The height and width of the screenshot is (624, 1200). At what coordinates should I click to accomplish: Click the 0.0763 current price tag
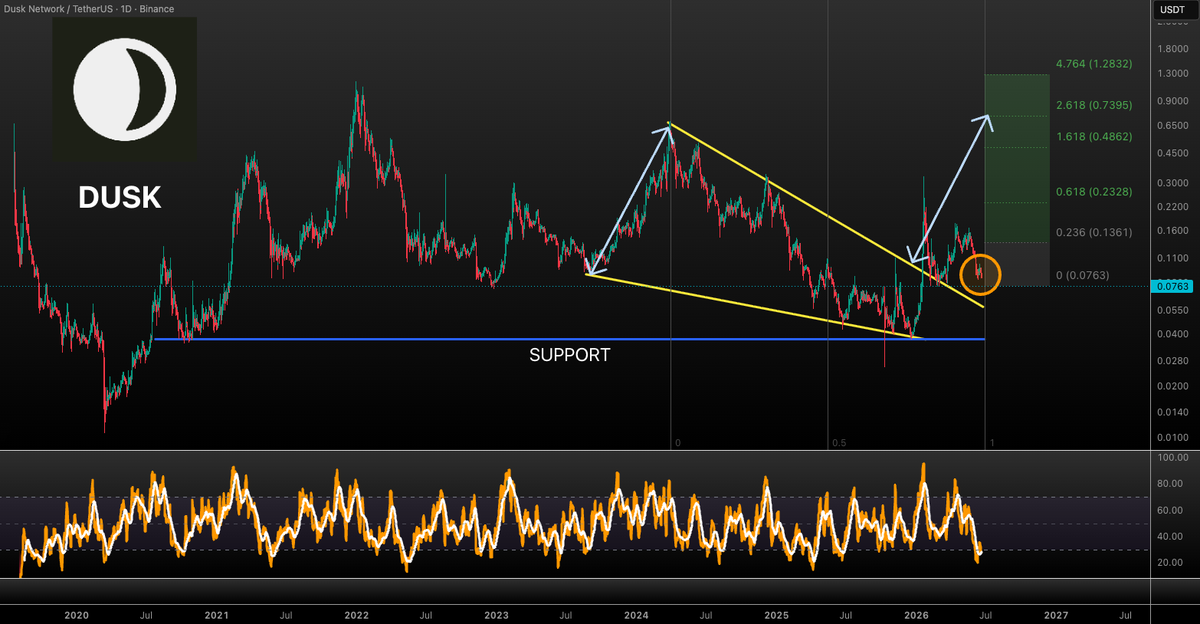tap(1171, 286)
